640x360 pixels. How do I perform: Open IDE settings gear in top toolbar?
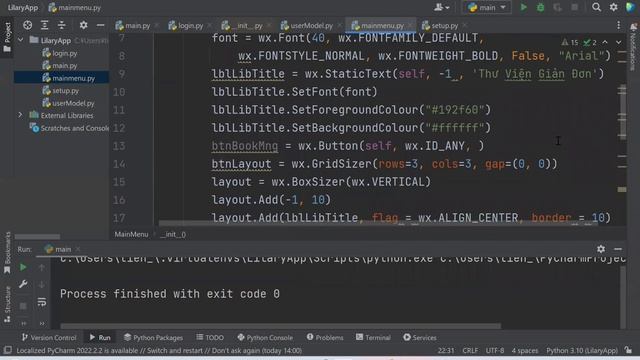tap(613, 7)
